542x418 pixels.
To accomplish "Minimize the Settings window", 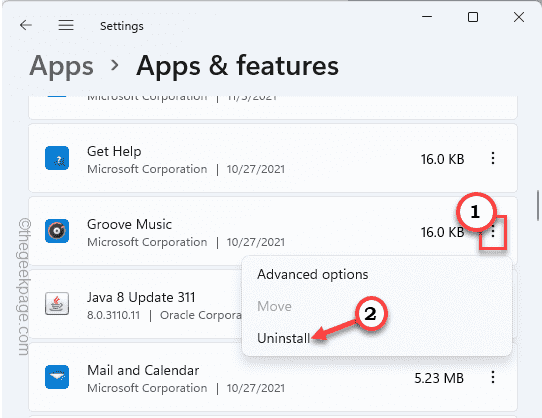I will 427,17.
